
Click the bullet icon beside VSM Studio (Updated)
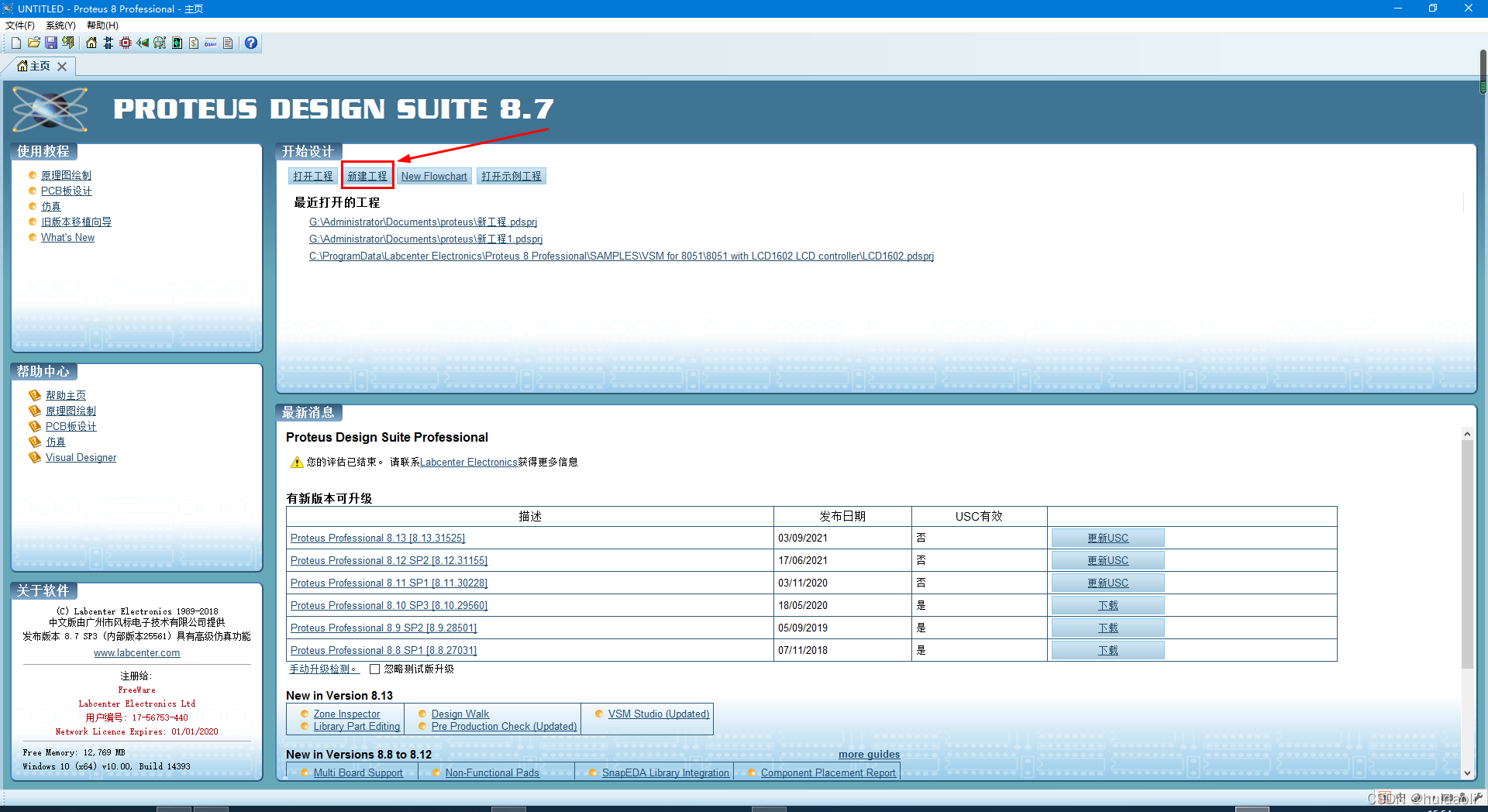click(x=599, y=714)
